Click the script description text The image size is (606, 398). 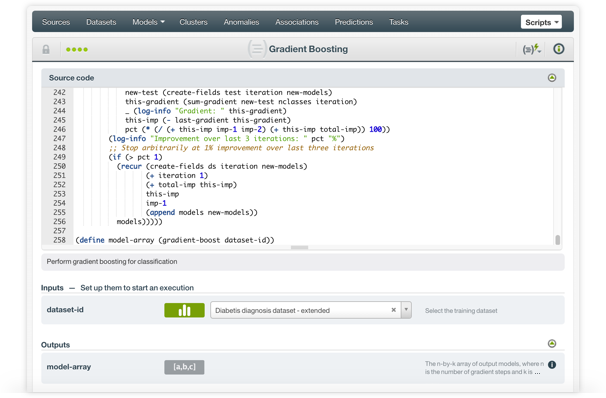112,262
